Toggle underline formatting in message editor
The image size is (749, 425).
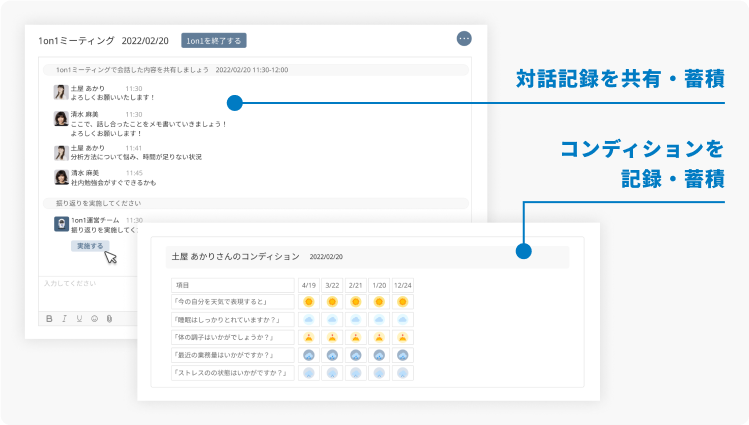point(79,318)
